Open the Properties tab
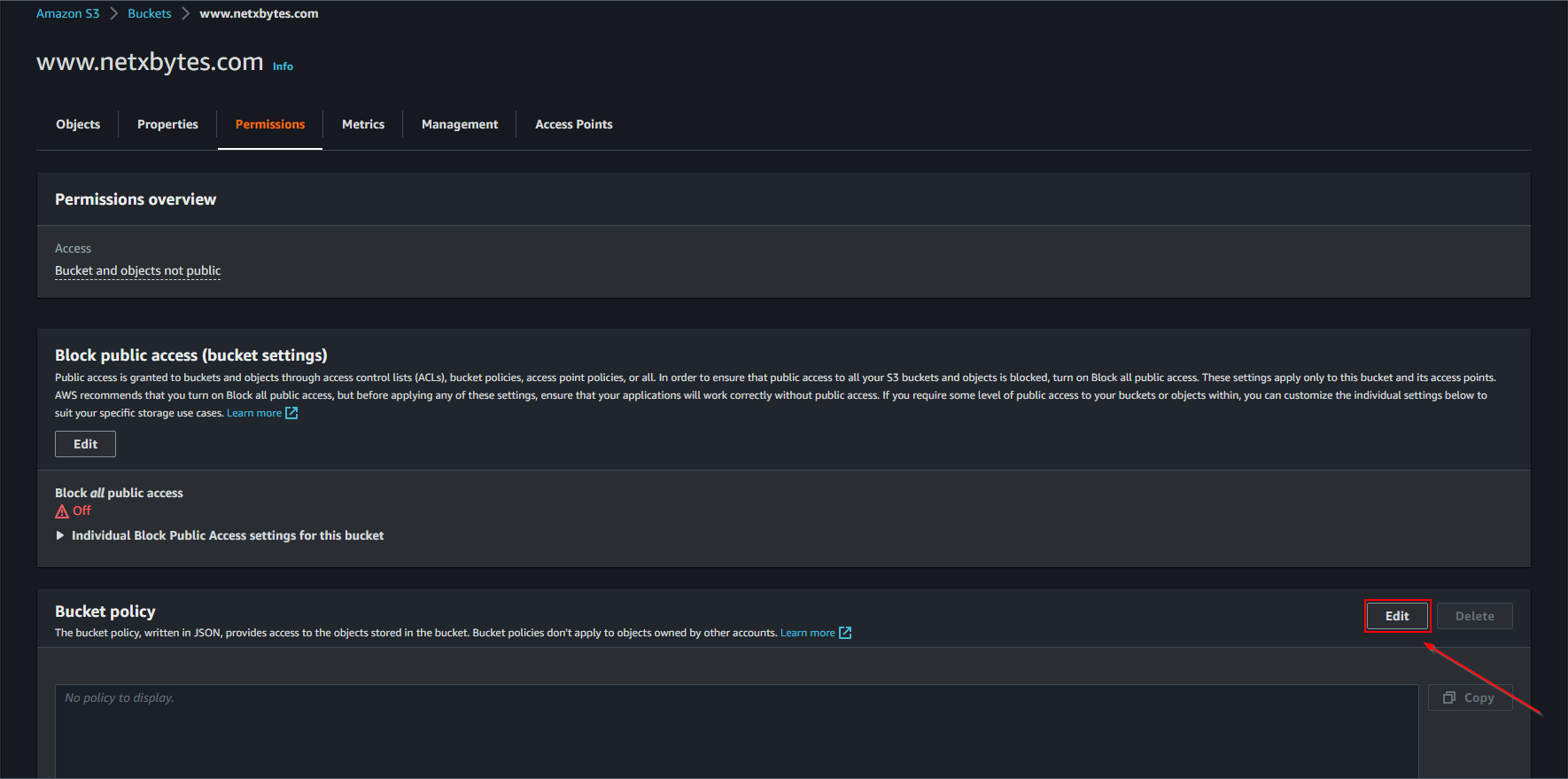The height and width of the screenshot is (779, 1568). (x=167, y=124)
